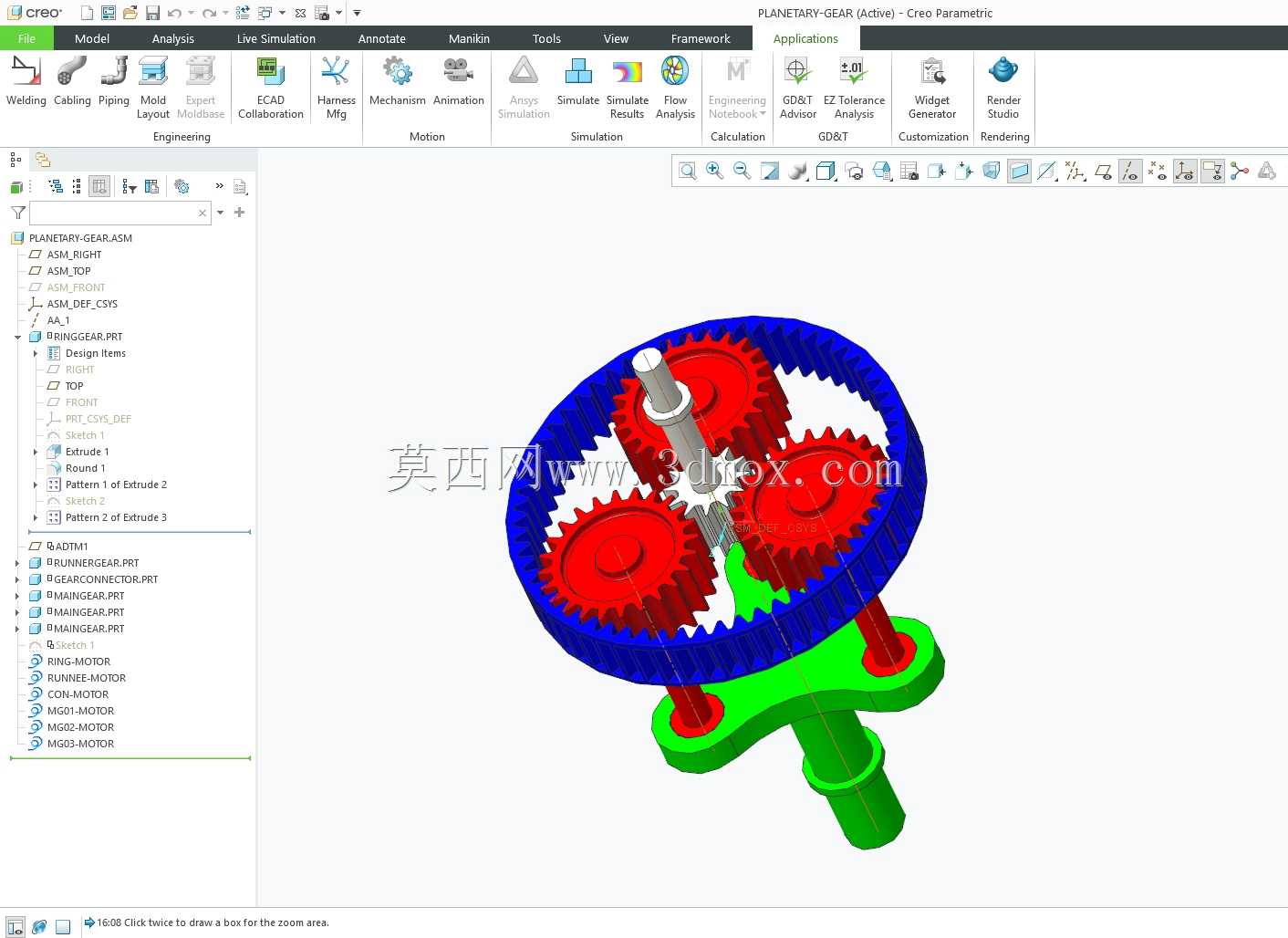The image size is (1288, 938).
Task: Open the display style shaded sphere menu
Action: point(798,171)
